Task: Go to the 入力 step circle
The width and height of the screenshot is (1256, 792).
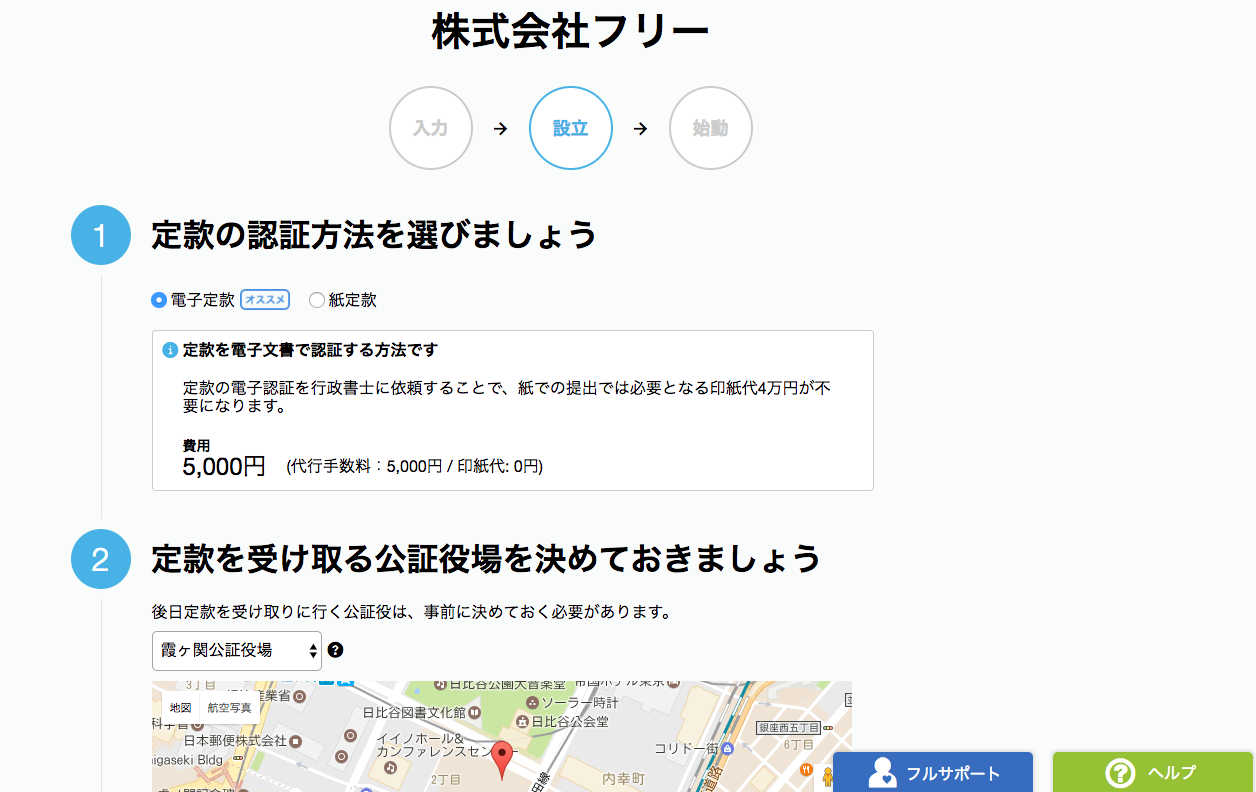Action: 431,128
